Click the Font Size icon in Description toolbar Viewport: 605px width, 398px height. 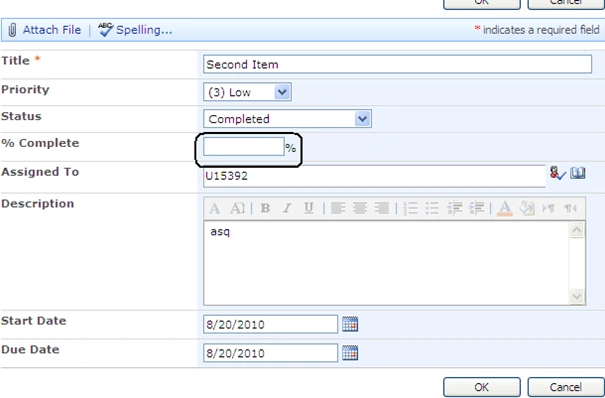(237, 209)
